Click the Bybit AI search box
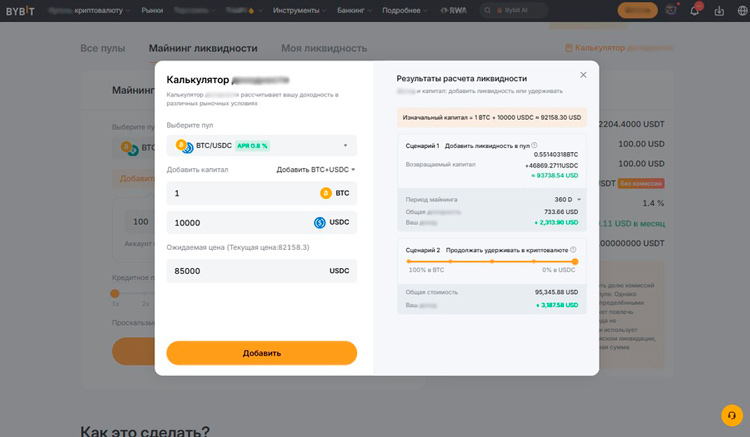Image resolution: width=750 pixels, height=437 pixels. [514, 10]
